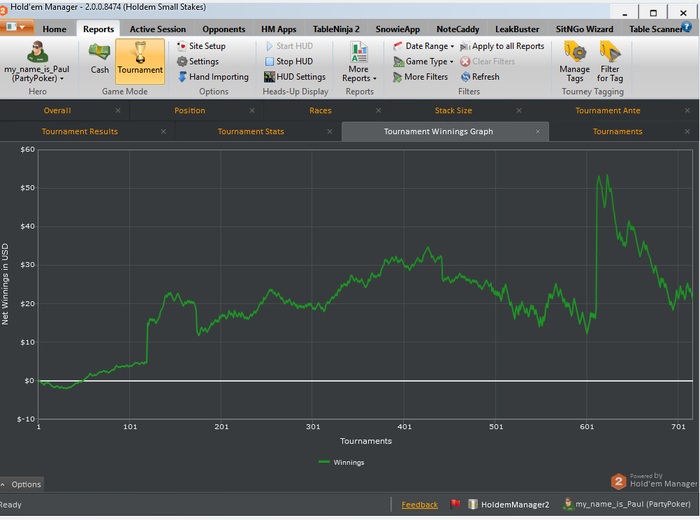Switch to the Home ribbon tab
This screenshot has width=700, height=520.
54,29
